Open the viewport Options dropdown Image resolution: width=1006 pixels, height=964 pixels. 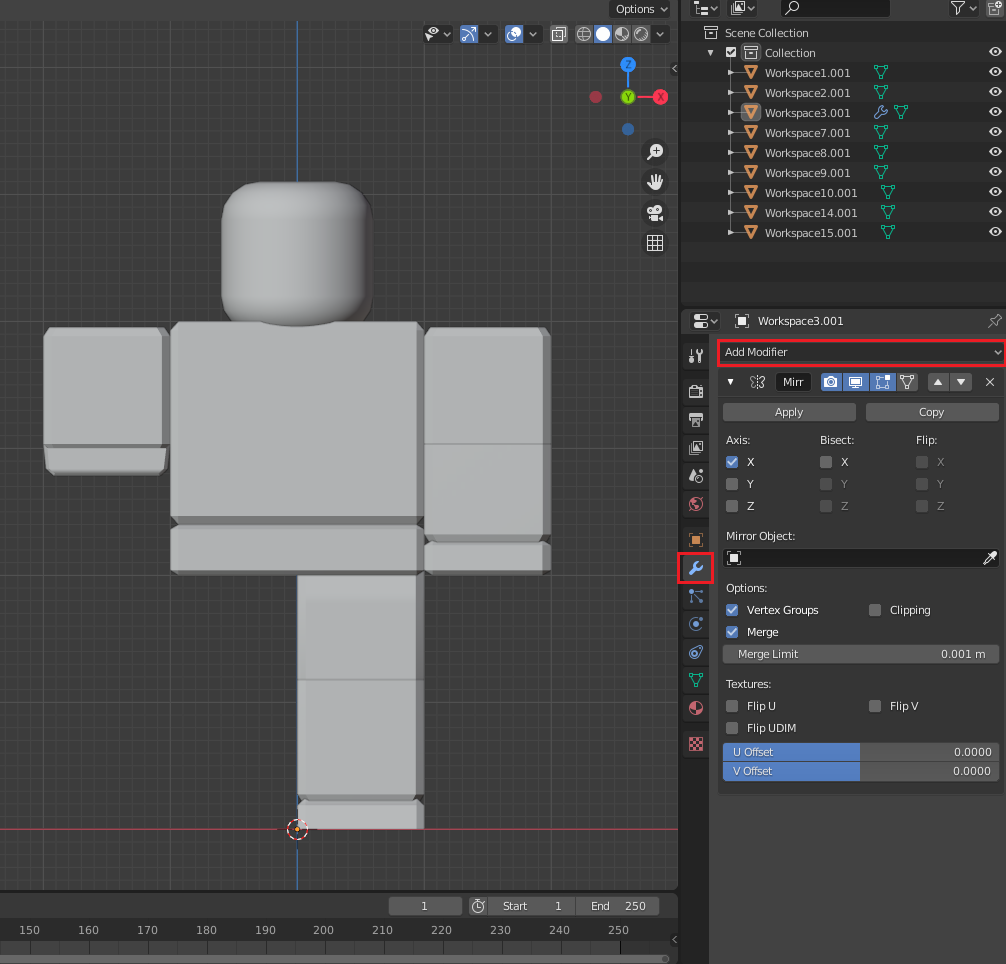coord(641,9)
